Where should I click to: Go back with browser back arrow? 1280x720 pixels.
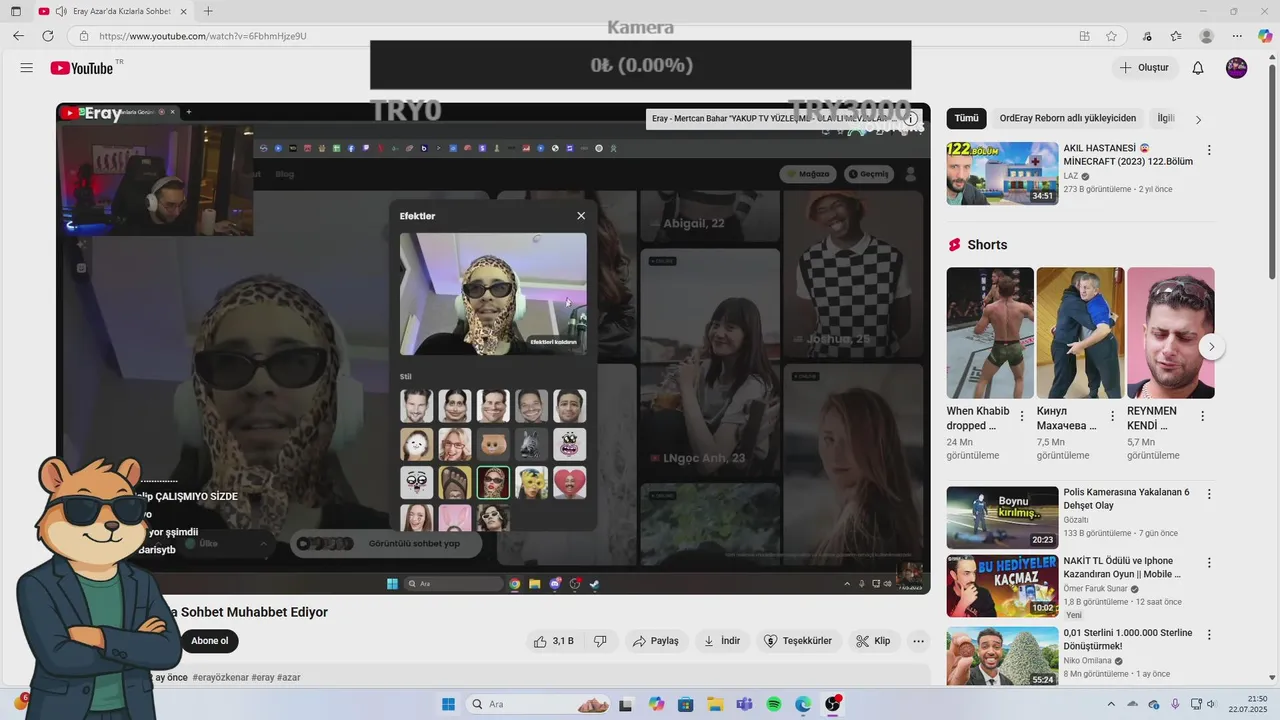pyautogui.click(x=18, y=36)
